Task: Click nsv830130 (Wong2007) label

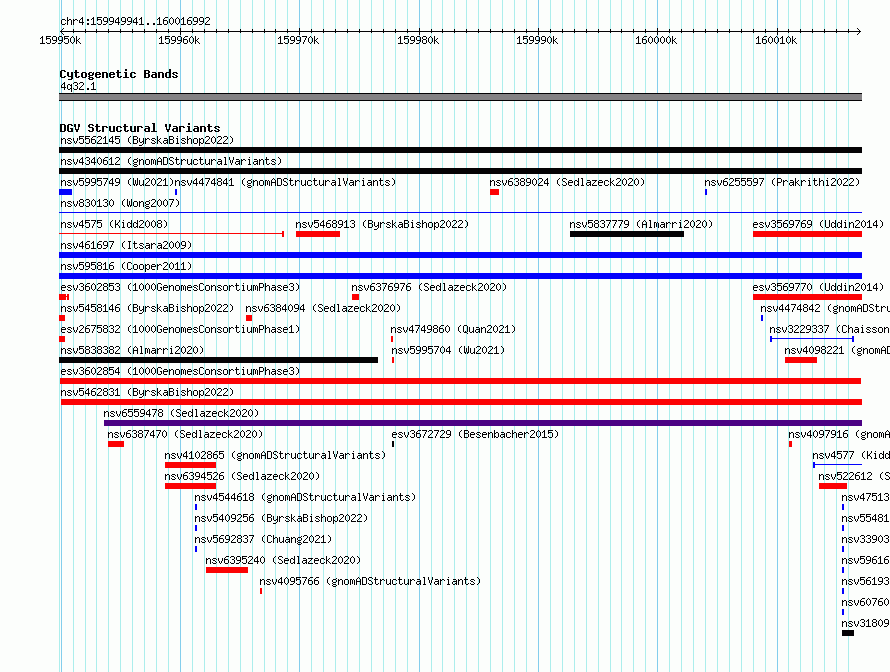Action: click(x=120, y=203)
